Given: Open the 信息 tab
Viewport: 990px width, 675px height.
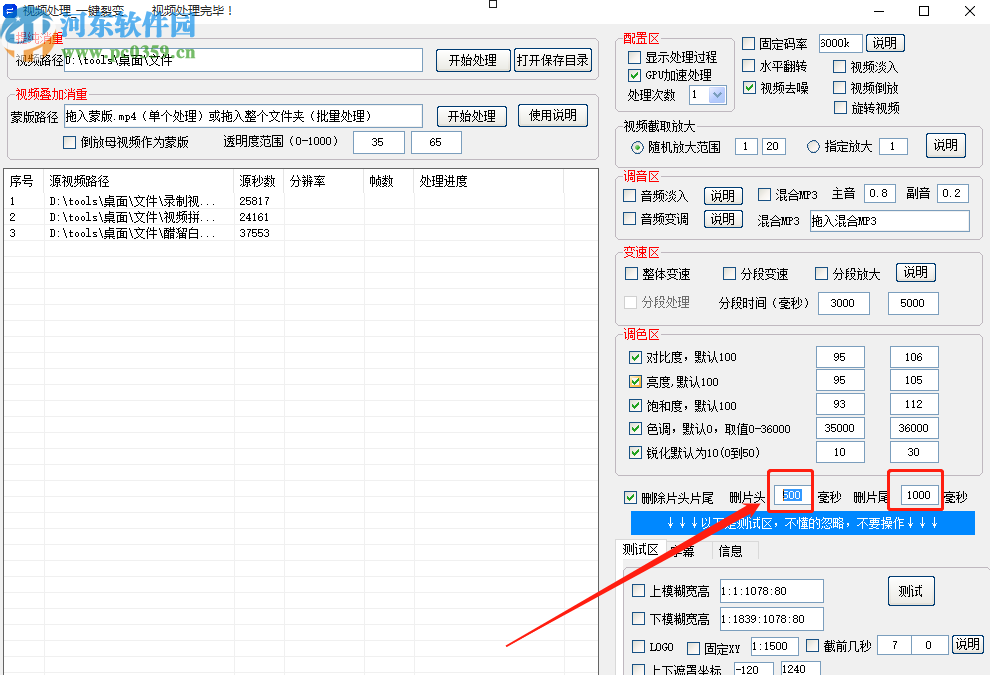Looking at the screenshot, I should pos(733,549).
